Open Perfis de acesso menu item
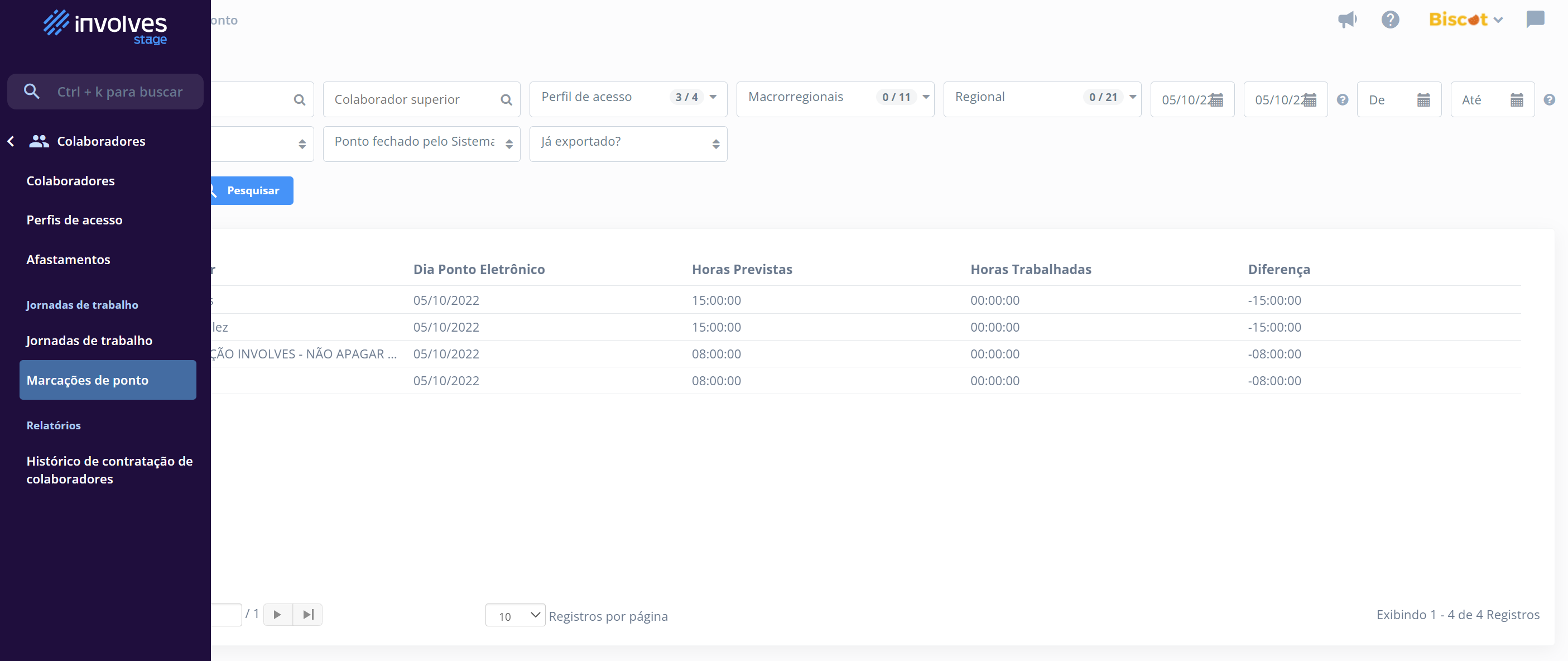The height and width of the screenshot is (661, 1568). [74, 220]
